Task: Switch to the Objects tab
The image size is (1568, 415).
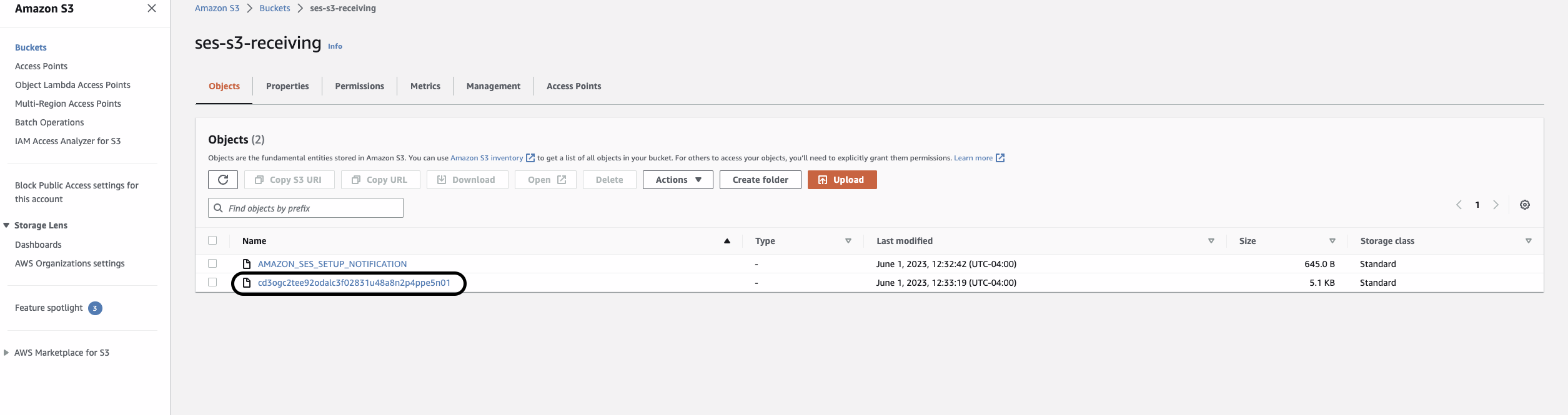Action: 224,86
